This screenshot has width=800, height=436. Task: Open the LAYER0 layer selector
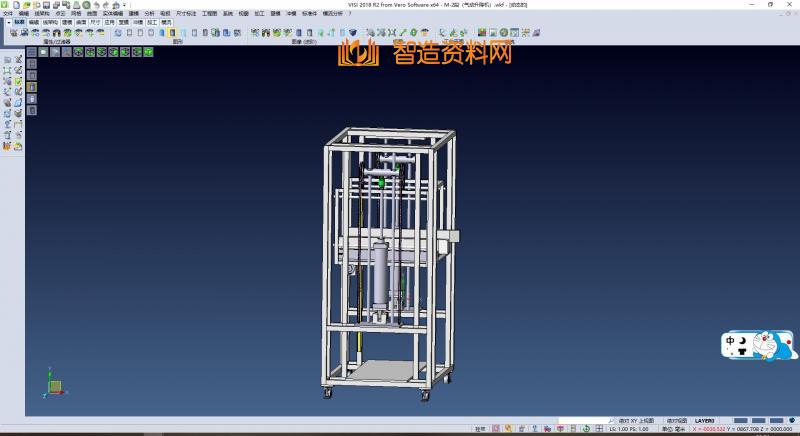704,420
